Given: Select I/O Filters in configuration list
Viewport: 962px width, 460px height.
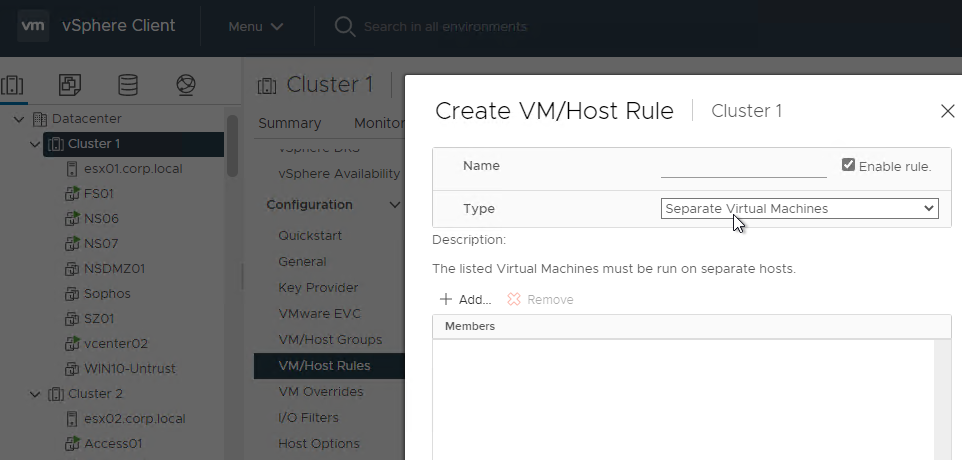Looking at the screenshot, I should click(x=308, y=418).
